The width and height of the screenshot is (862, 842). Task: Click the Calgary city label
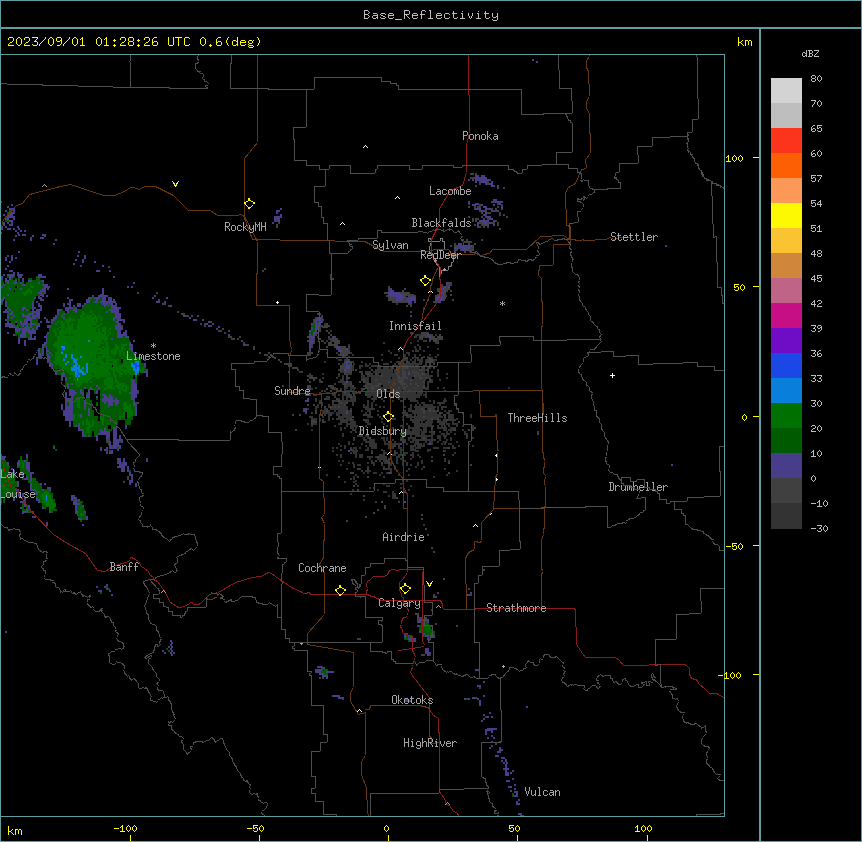coord(399,603)
